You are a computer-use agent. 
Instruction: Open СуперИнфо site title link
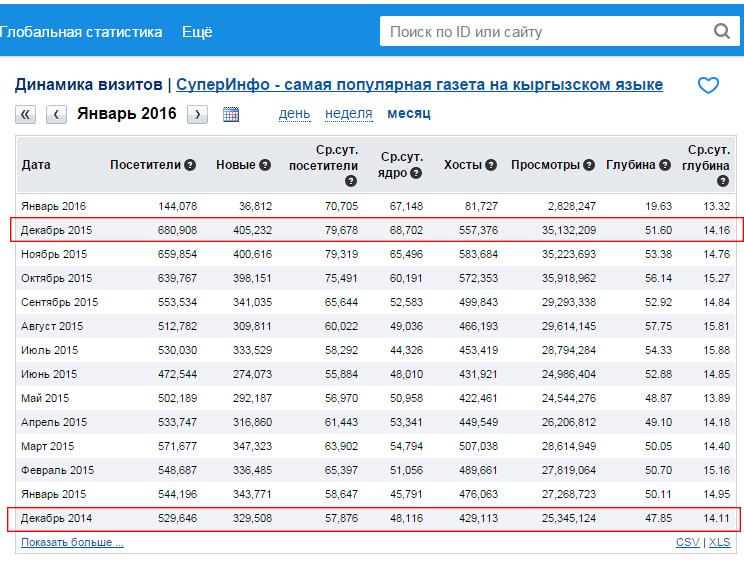[419, 85]
